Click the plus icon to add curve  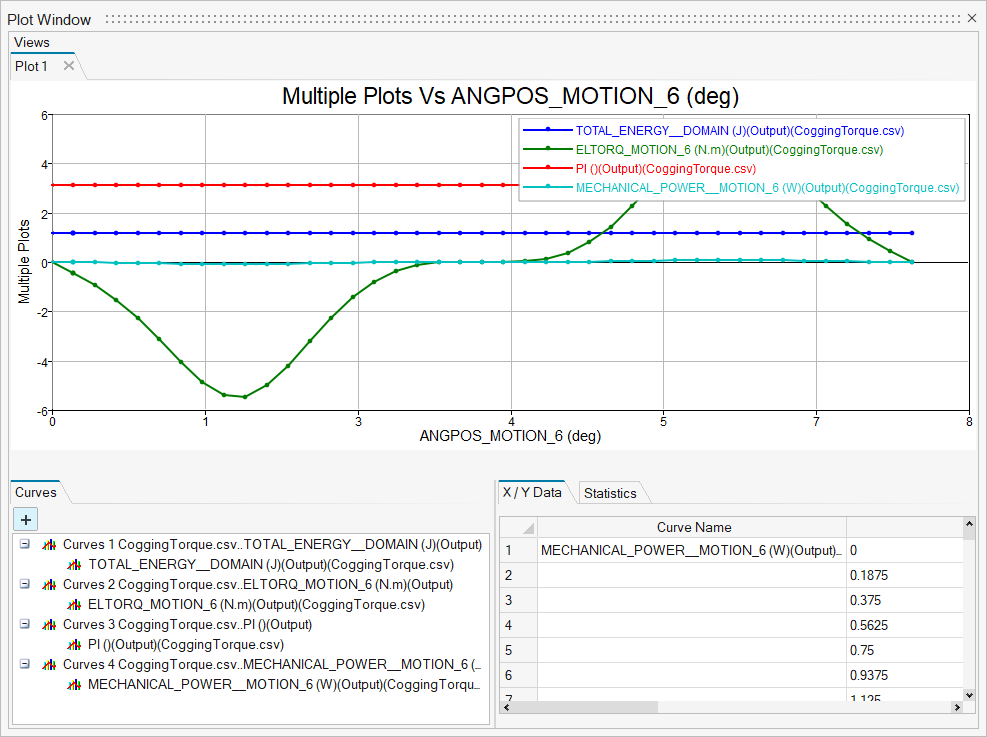[25, 519]
